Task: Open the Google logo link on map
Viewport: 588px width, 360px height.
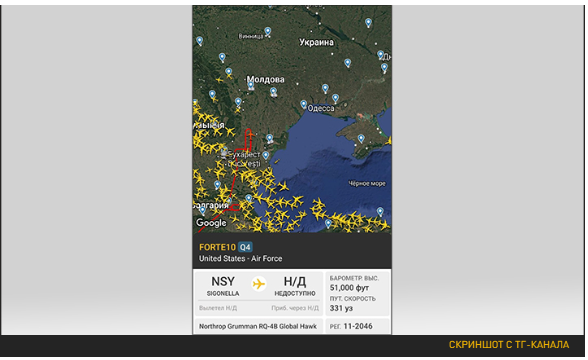Action: pos(211,223)
